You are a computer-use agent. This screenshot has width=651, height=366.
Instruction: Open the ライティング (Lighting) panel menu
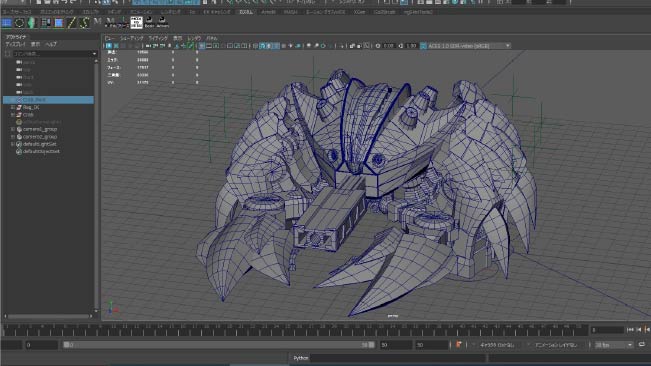158,38
